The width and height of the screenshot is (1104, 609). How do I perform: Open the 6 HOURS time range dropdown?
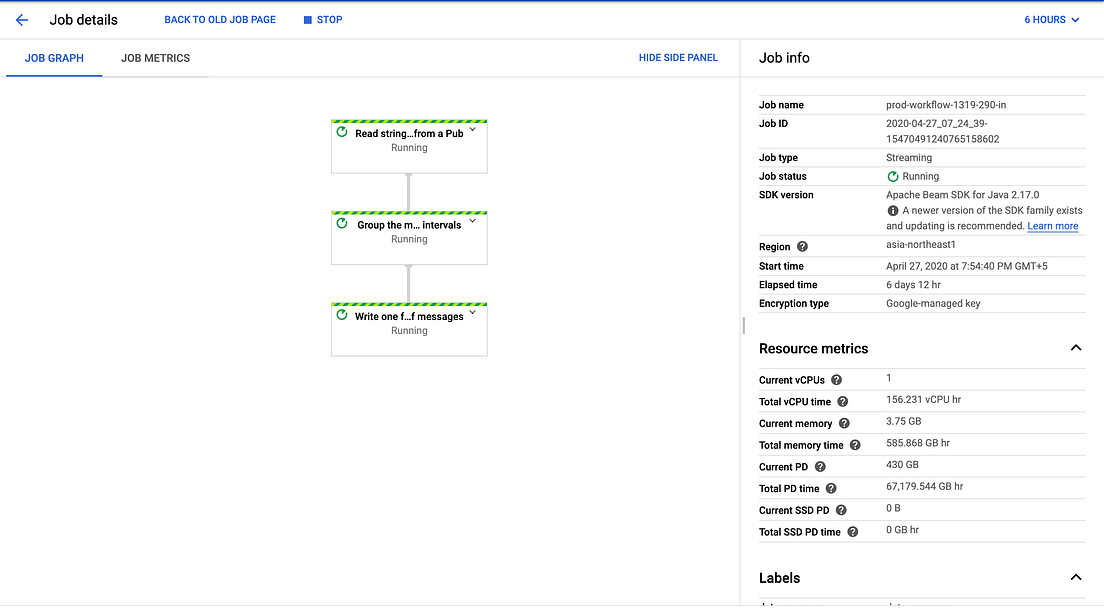1050,19
